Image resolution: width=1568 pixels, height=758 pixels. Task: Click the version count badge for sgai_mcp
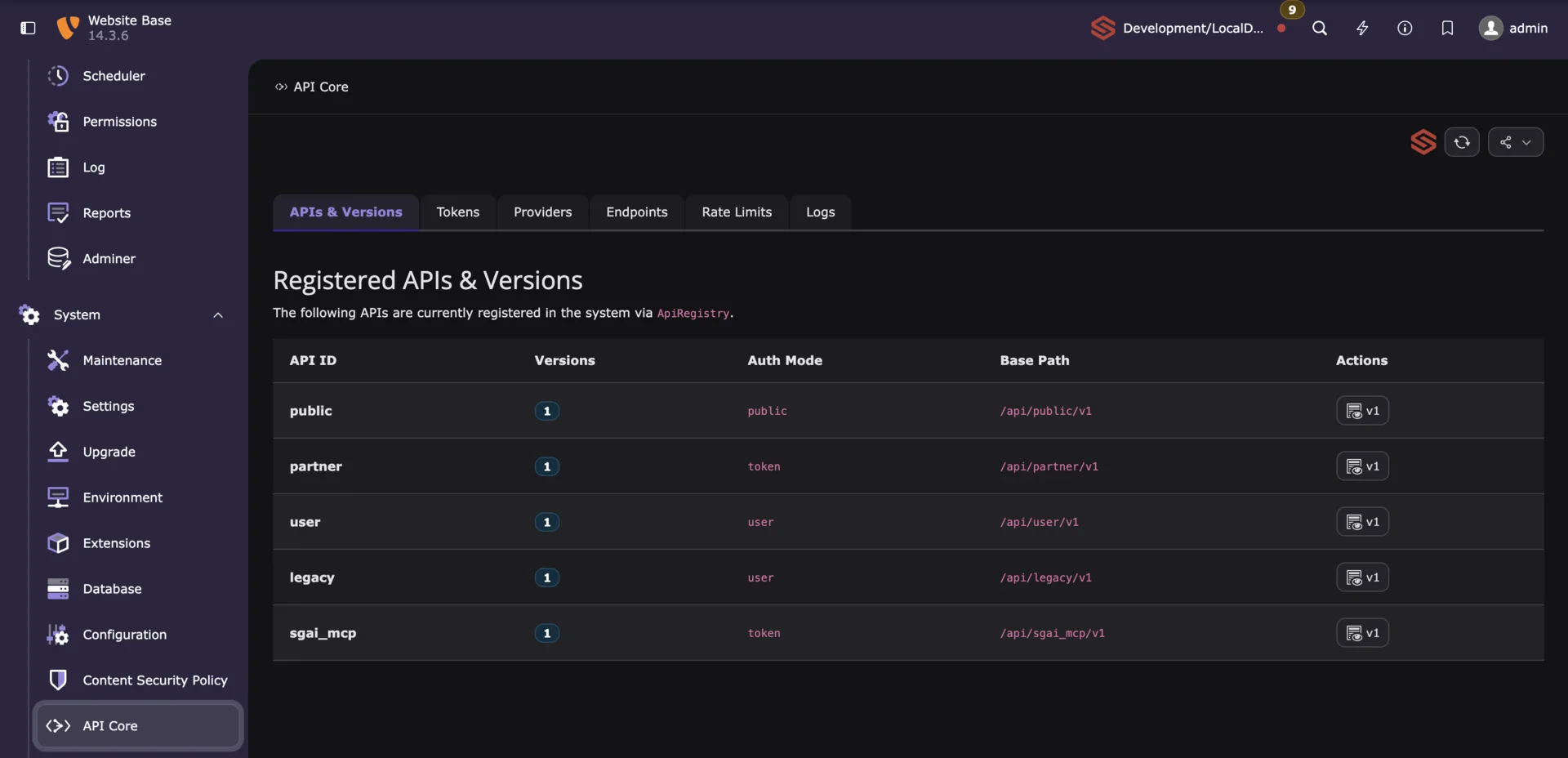click(x=547, y=633)
